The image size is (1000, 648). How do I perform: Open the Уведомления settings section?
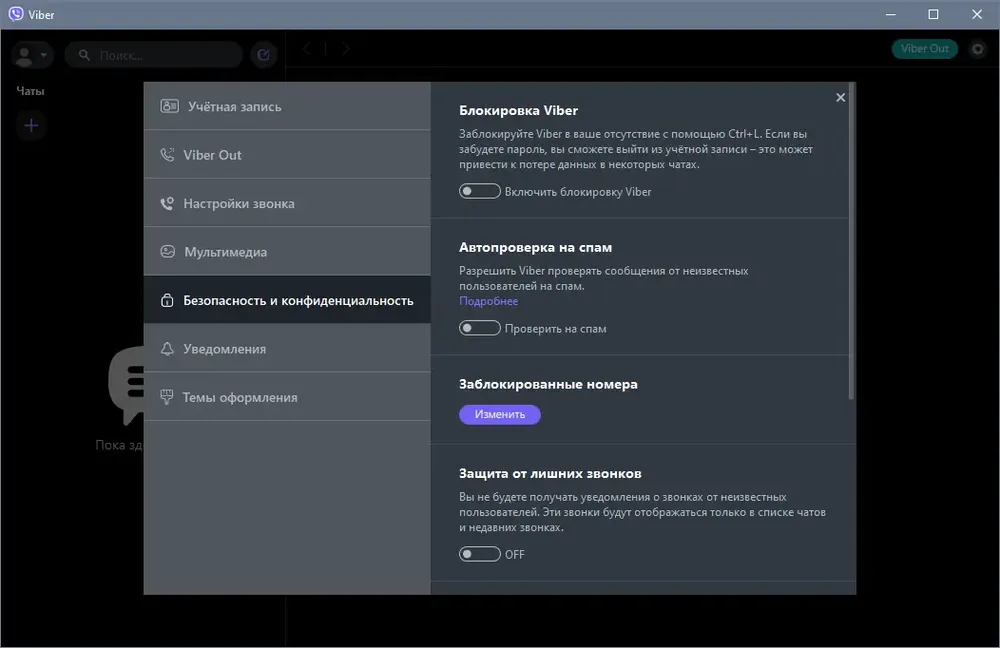[287, 348]
